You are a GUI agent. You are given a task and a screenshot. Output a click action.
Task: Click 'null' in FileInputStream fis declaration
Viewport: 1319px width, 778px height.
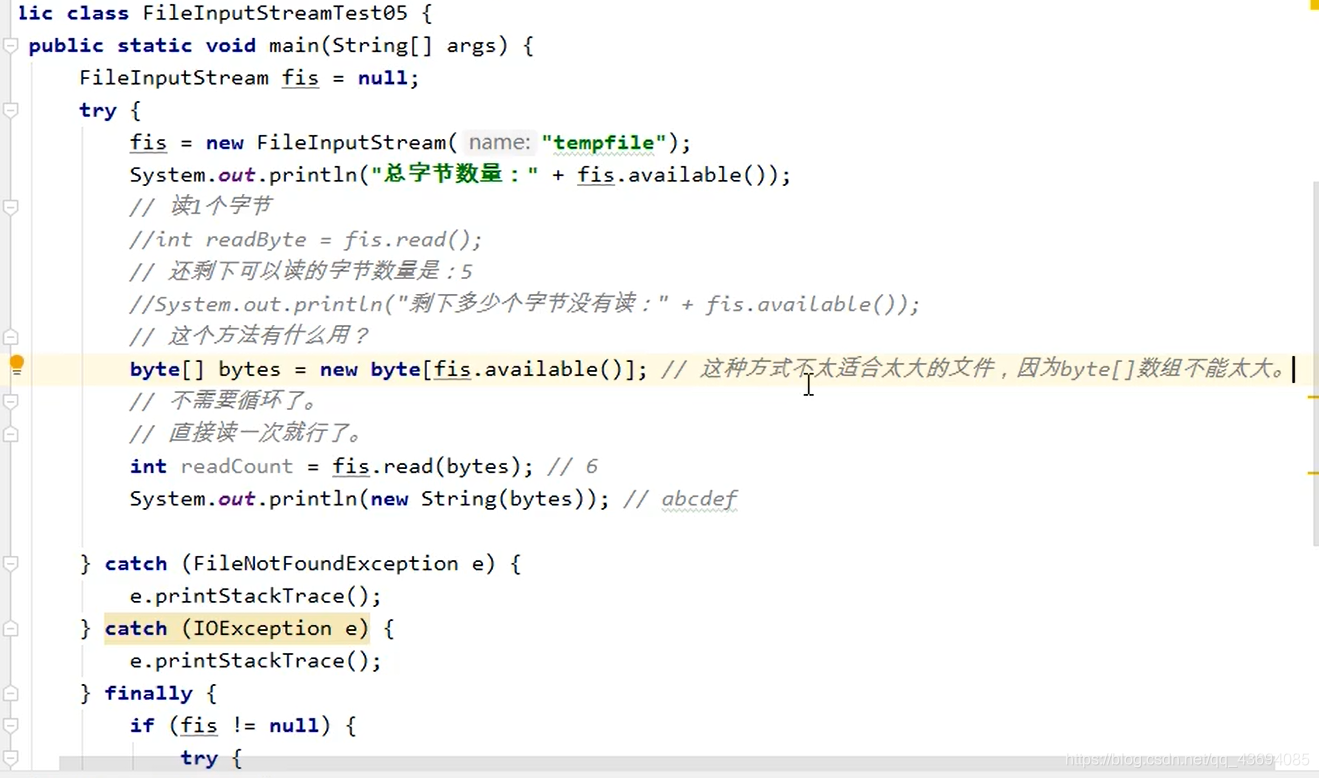[383, 78]
